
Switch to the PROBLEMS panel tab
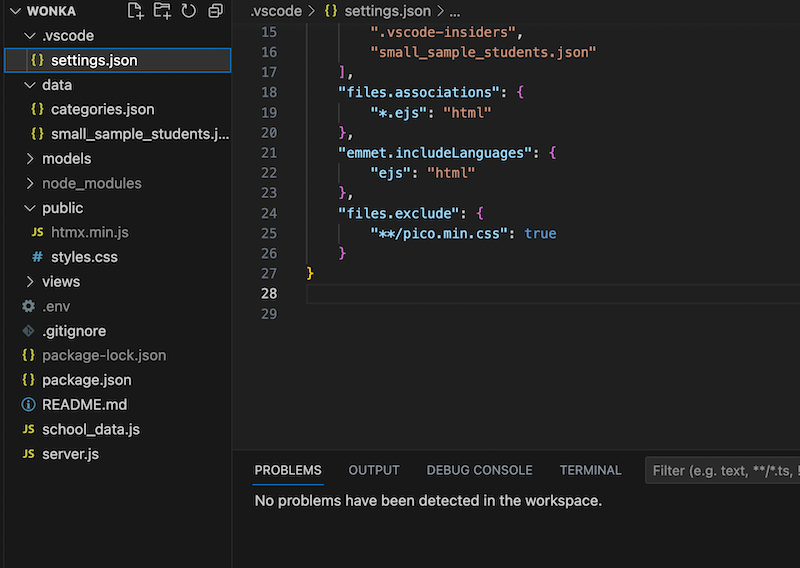click(x=288, y=470)
